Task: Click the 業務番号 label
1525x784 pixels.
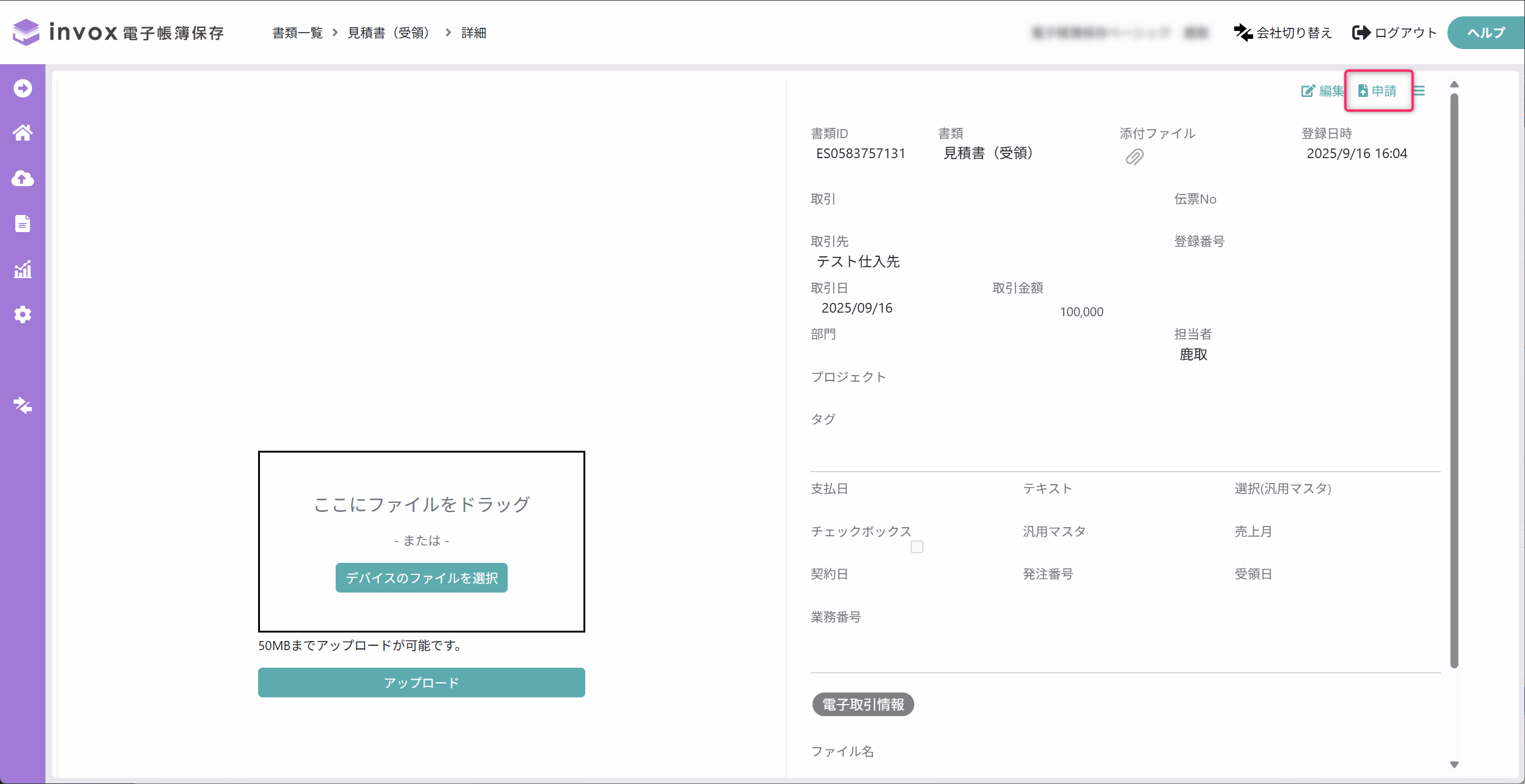Action: click(x=836, y=617)
